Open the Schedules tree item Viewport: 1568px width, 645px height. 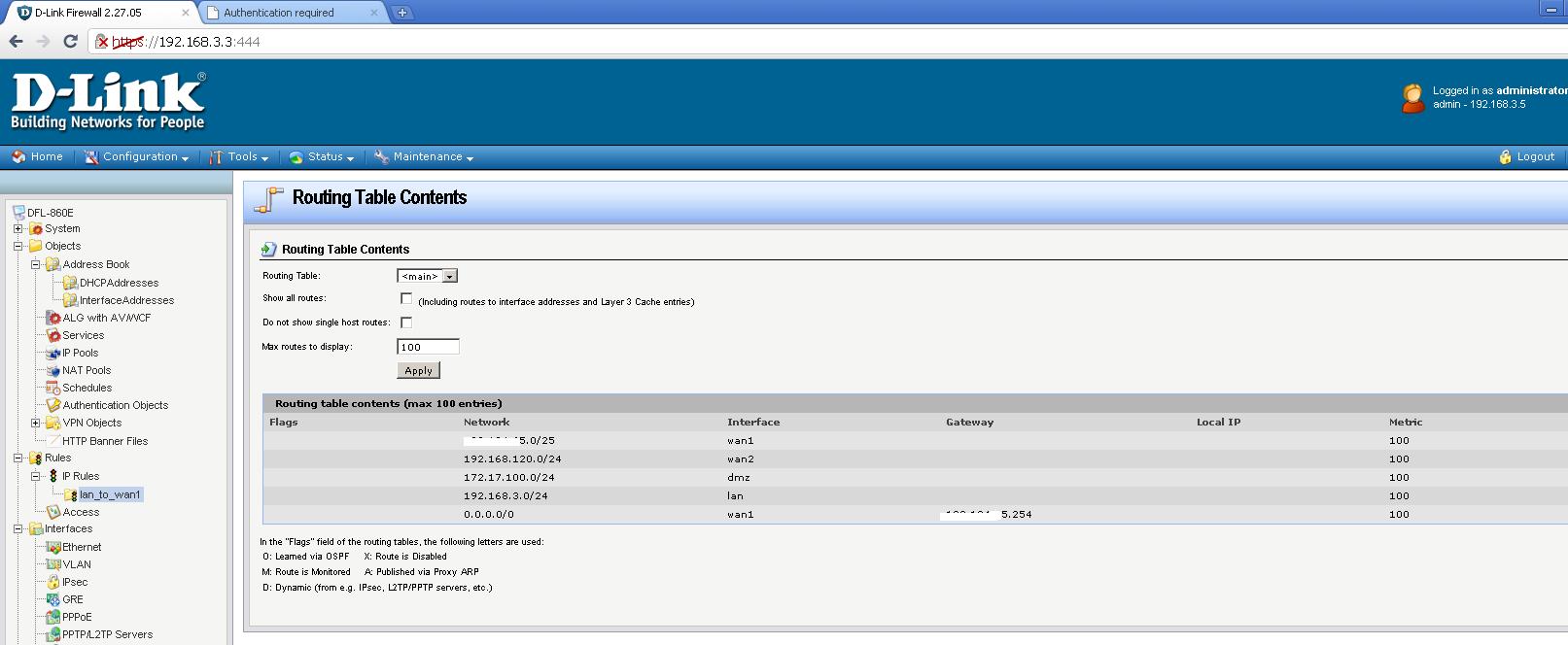point(87,388)
